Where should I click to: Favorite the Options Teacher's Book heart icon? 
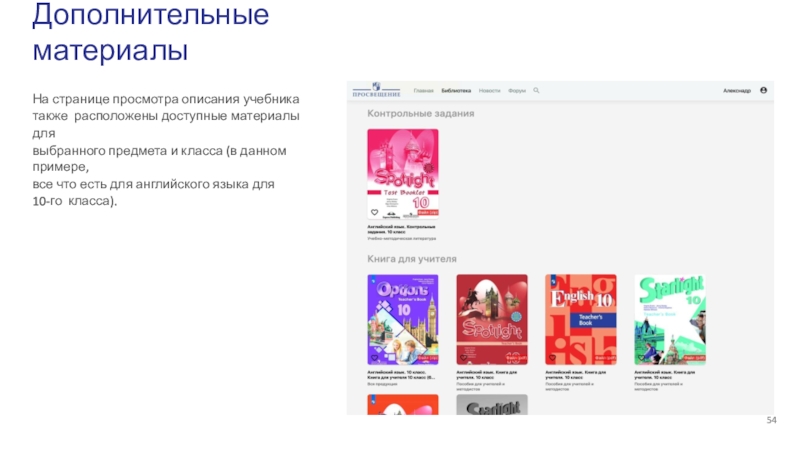(374, 358)
